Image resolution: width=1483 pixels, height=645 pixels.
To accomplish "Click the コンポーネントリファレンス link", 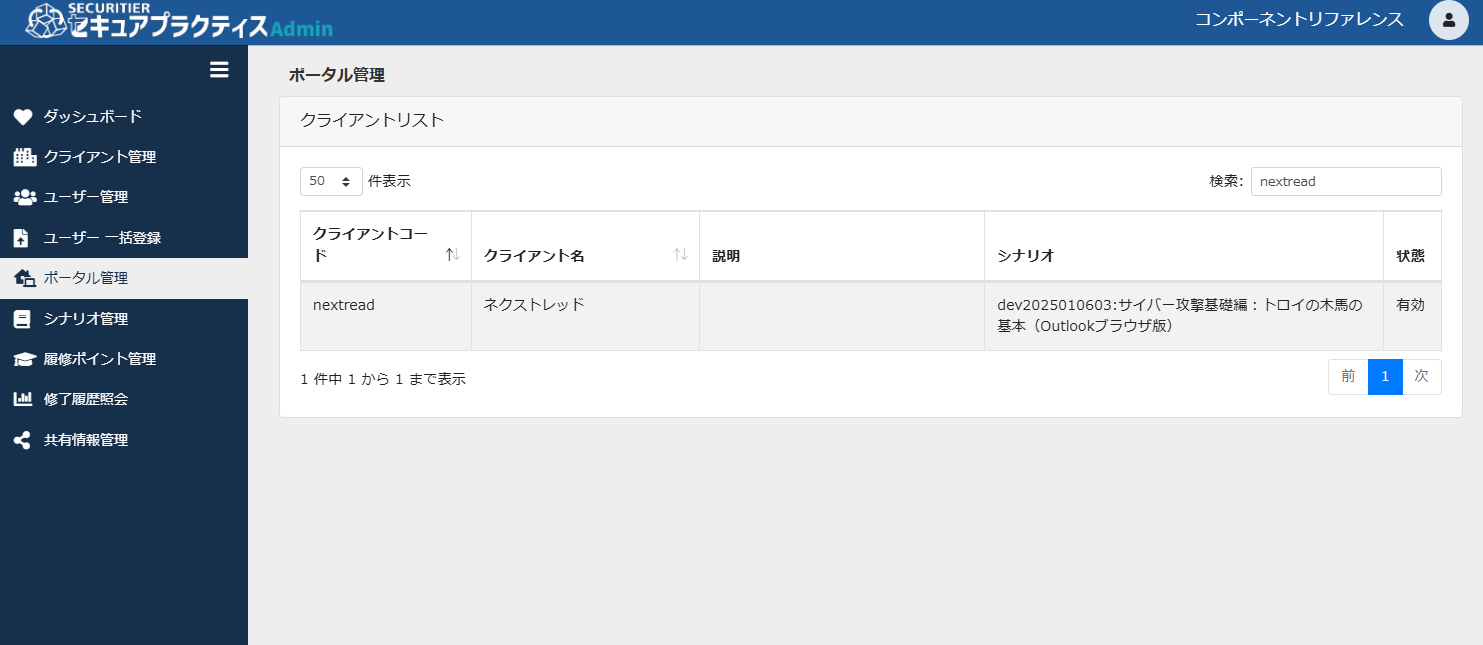I will tap(1299, 20).
